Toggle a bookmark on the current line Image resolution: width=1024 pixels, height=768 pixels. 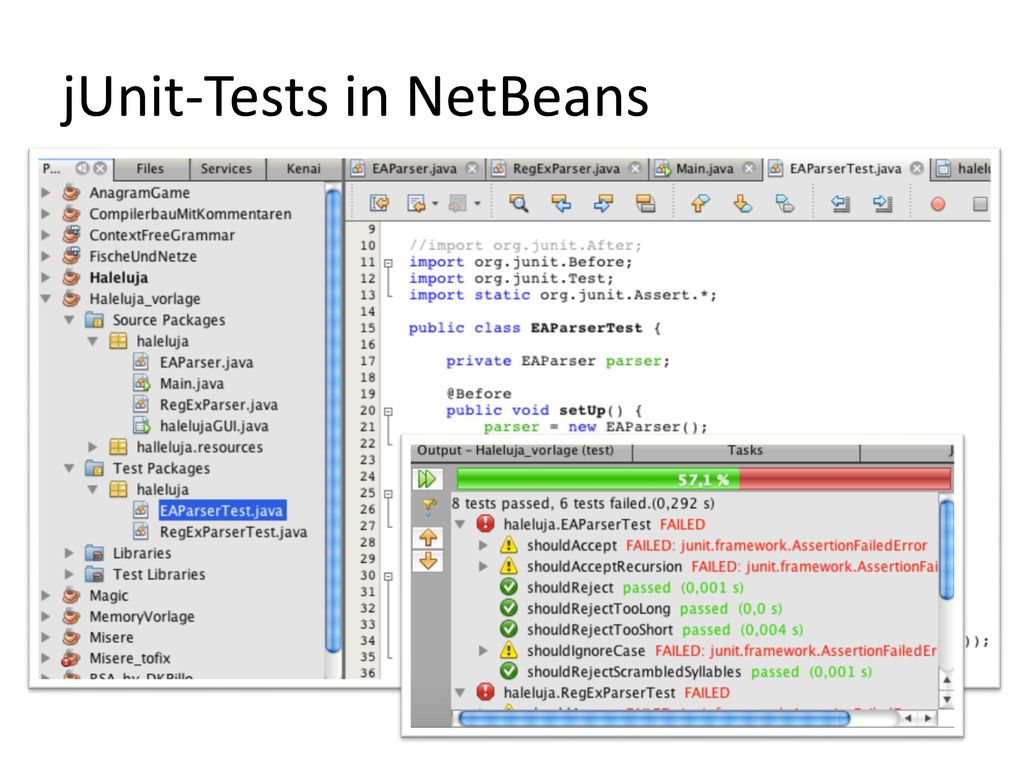coord(784,203)
